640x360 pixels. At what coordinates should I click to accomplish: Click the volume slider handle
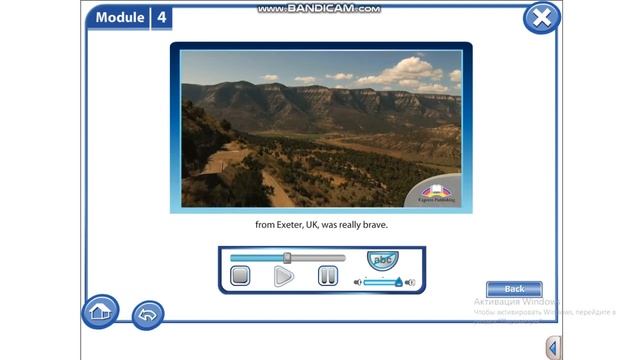click(x=398, y=282)
